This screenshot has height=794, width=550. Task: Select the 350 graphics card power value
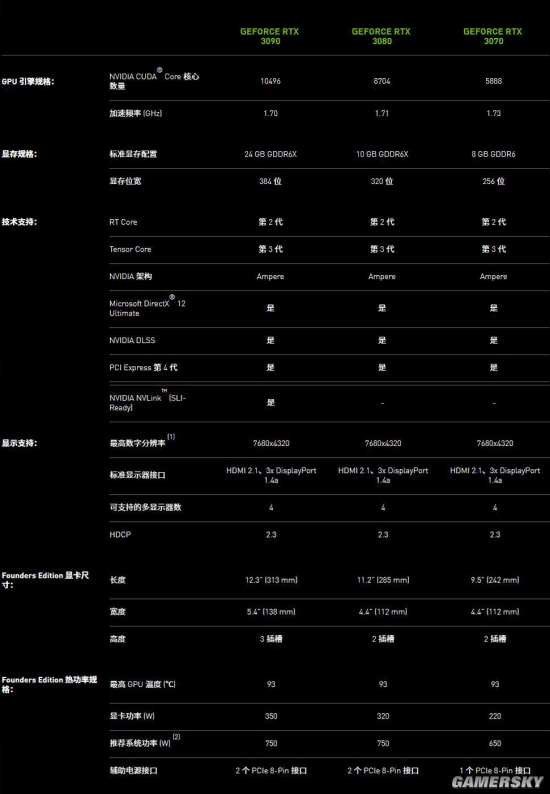271,716
